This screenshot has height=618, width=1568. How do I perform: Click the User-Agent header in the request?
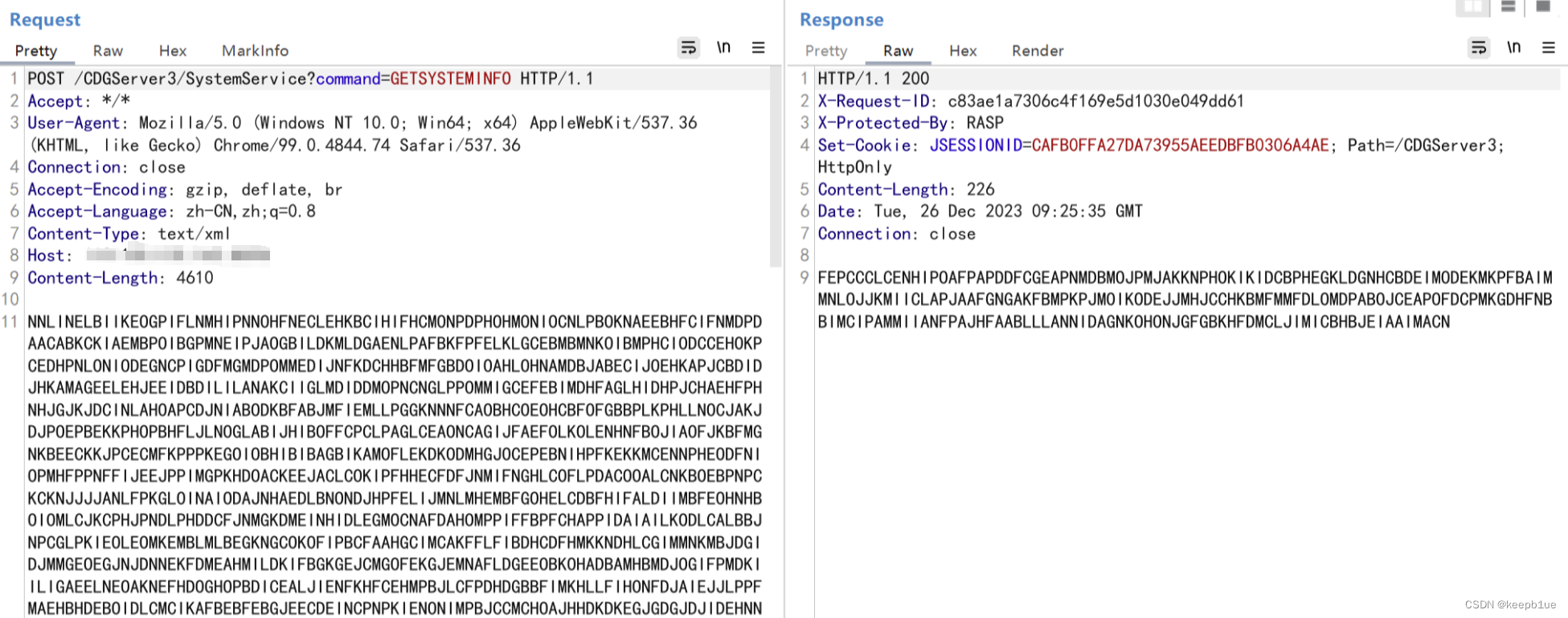pyautogui.click(x=362, y=134)
